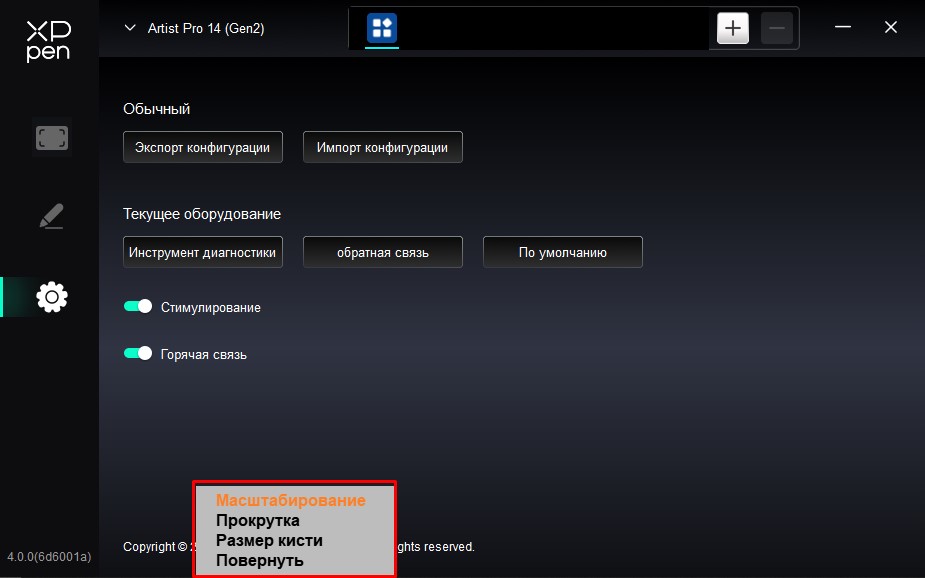Screen dimensions: 925x578
Task: Click the XPPen logo
Action: coord(48,41)
